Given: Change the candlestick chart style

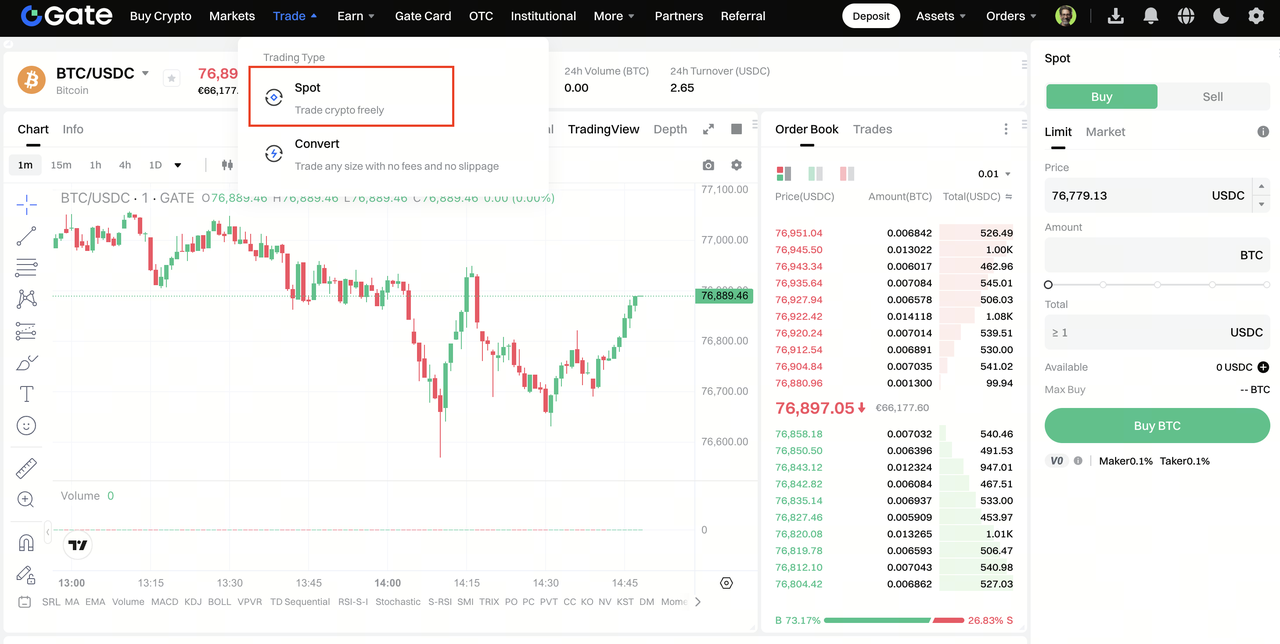Looking at the screenshot, I should 227,165.
